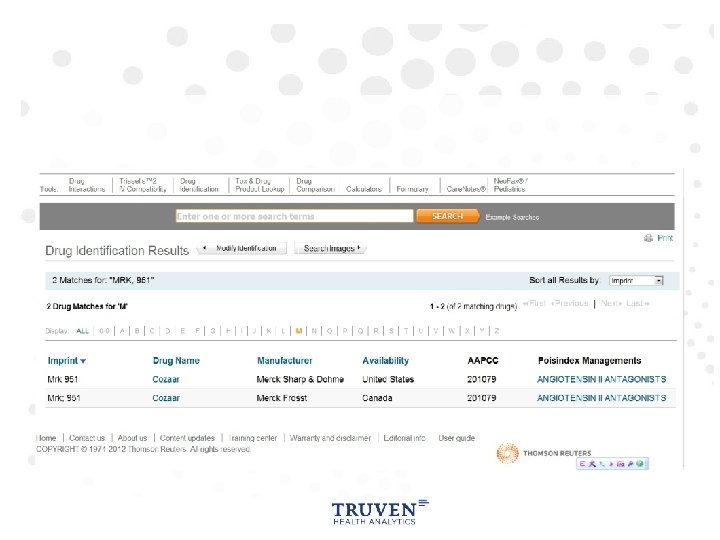Open Cozaar in Merck Sharp & Dohme row
The image size is (720, 540).
tap(166, 379)
